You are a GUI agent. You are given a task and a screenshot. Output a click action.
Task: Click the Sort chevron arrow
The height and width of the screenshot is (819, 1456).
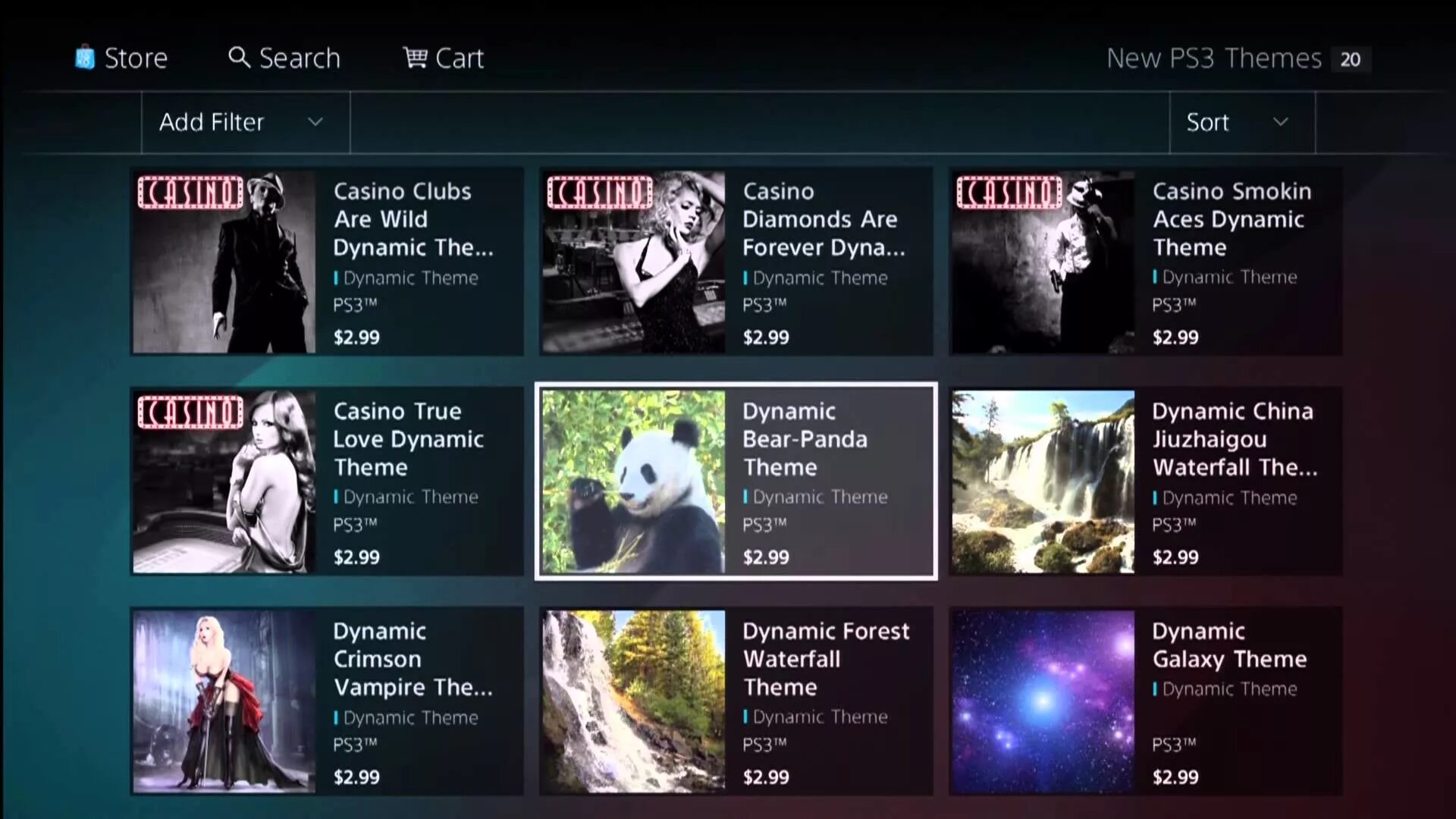pos(1281,122)
